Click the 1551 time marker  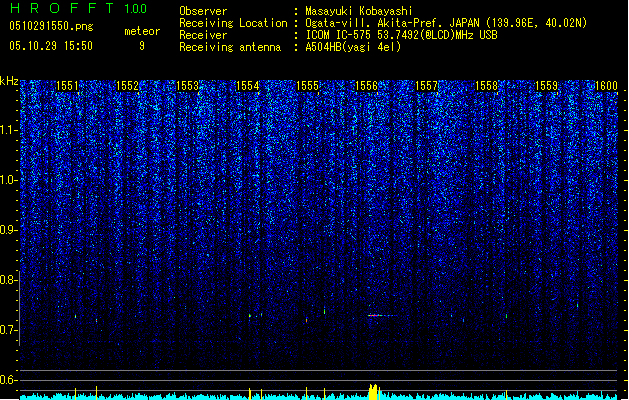(x=67, y=86)
